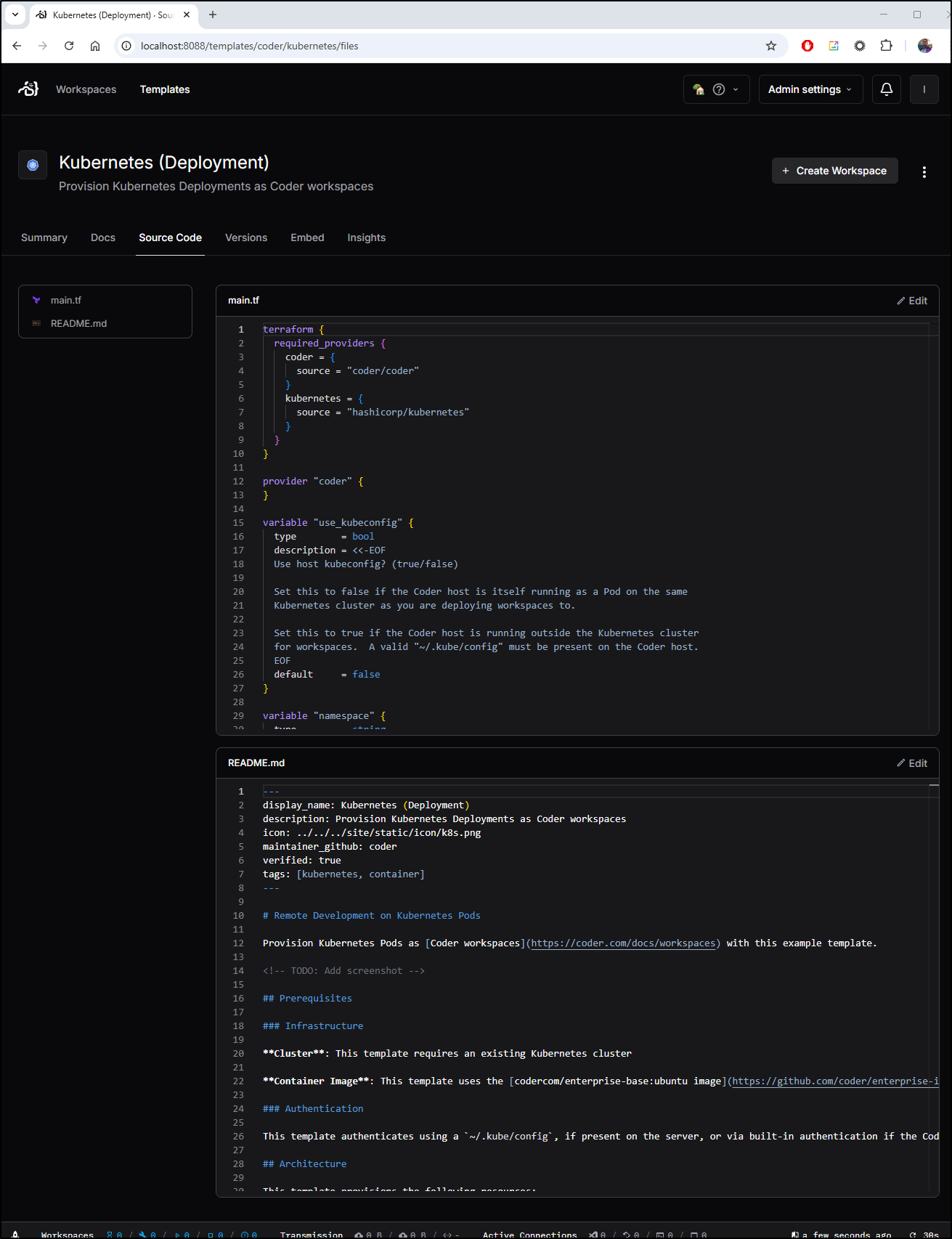Open a new browser tab
Image resolution: width=952 pixels, height=1239 pixels.
coord(213,15)
